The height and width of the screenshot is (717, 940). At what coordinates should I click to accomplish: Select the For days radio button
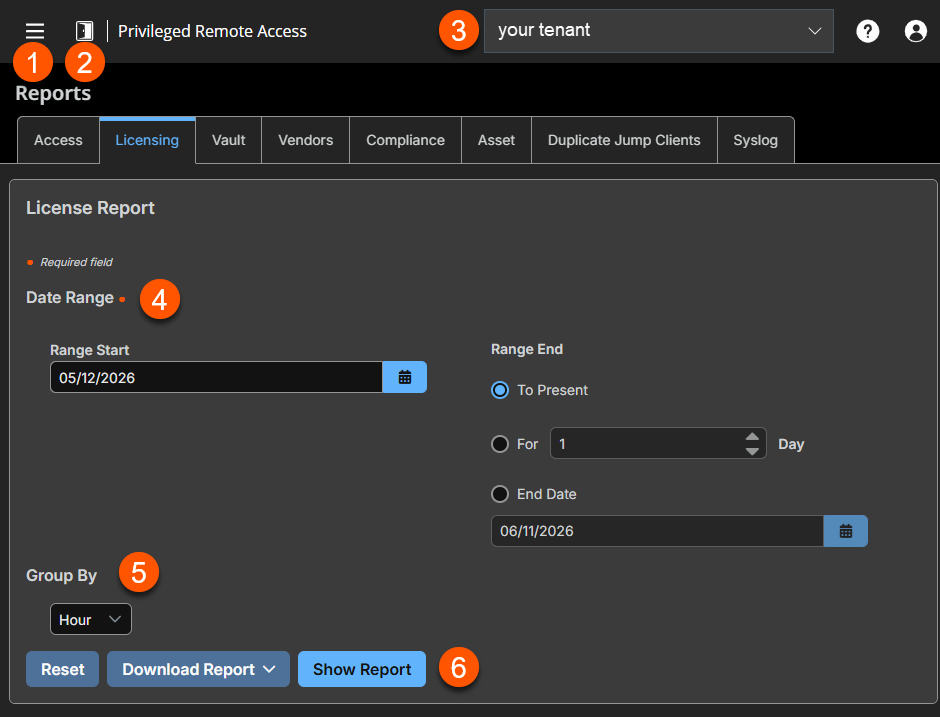coord(500,444)
